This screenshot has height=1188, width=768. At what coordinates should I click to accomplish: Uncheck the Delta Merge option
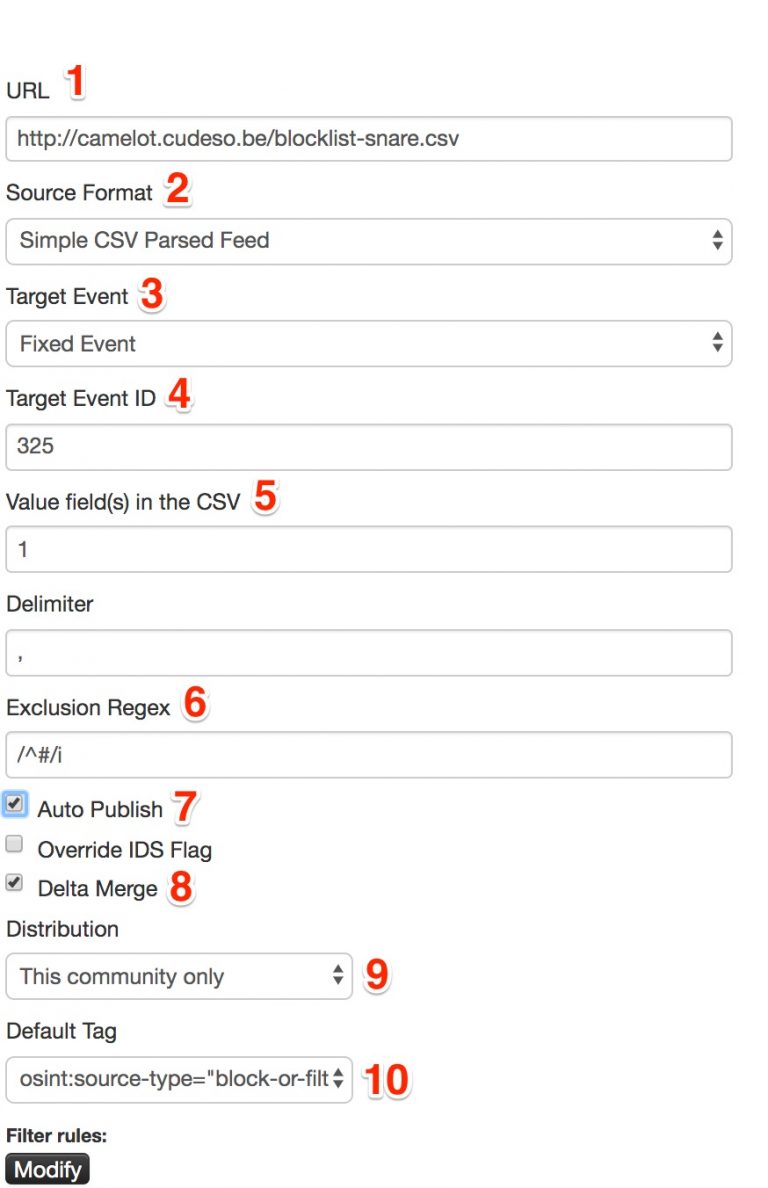click(14, 883)
